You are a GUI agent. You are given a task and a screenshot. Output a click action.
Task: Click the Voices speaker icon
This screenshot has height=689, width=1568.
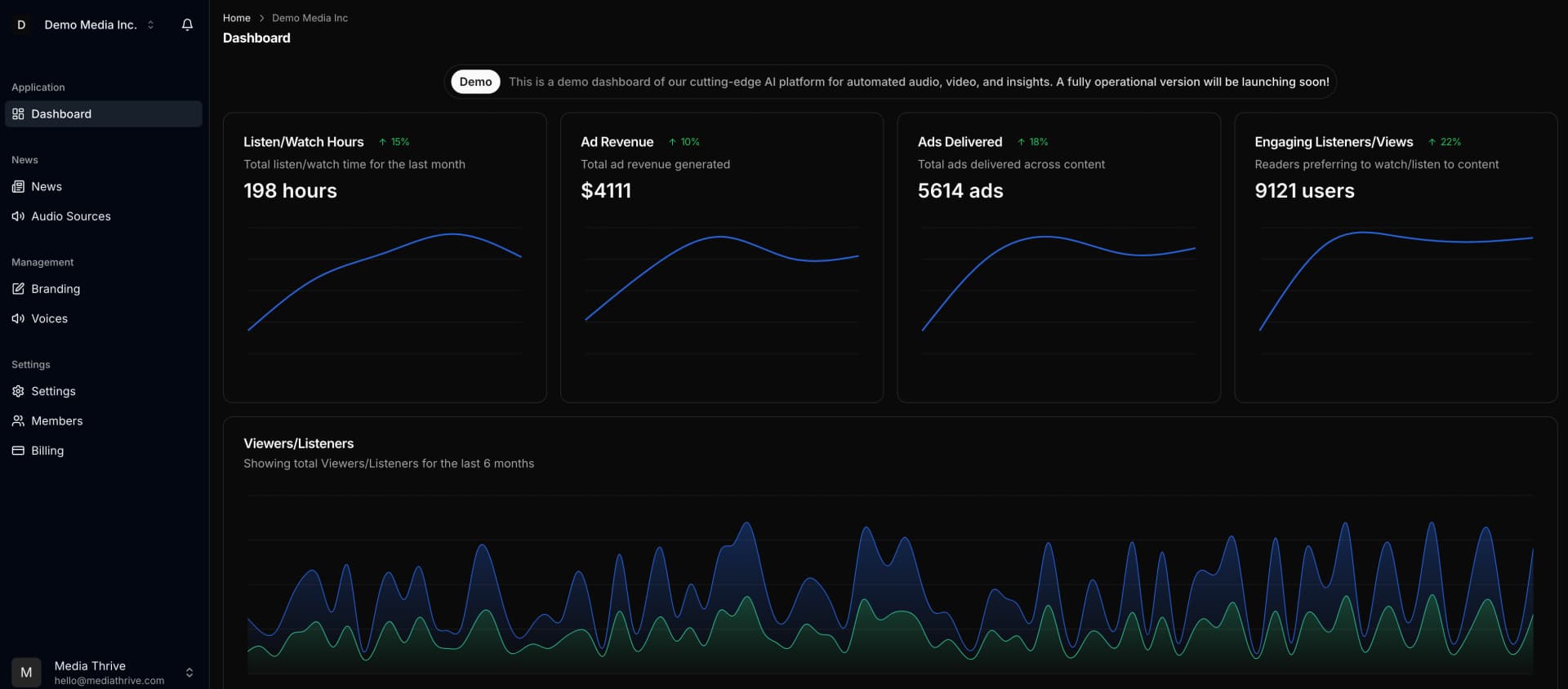(x=18, y=318)
